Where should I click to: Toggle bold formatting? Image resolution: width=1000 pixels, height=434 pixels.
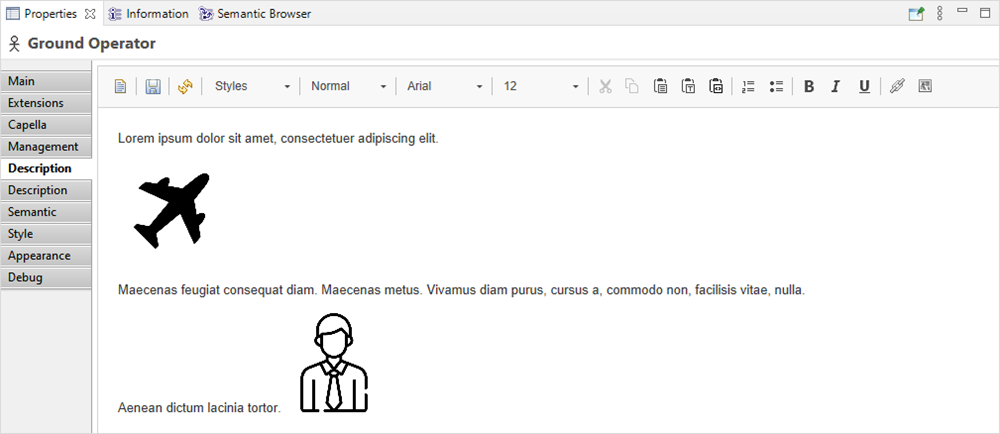point(809,87)
